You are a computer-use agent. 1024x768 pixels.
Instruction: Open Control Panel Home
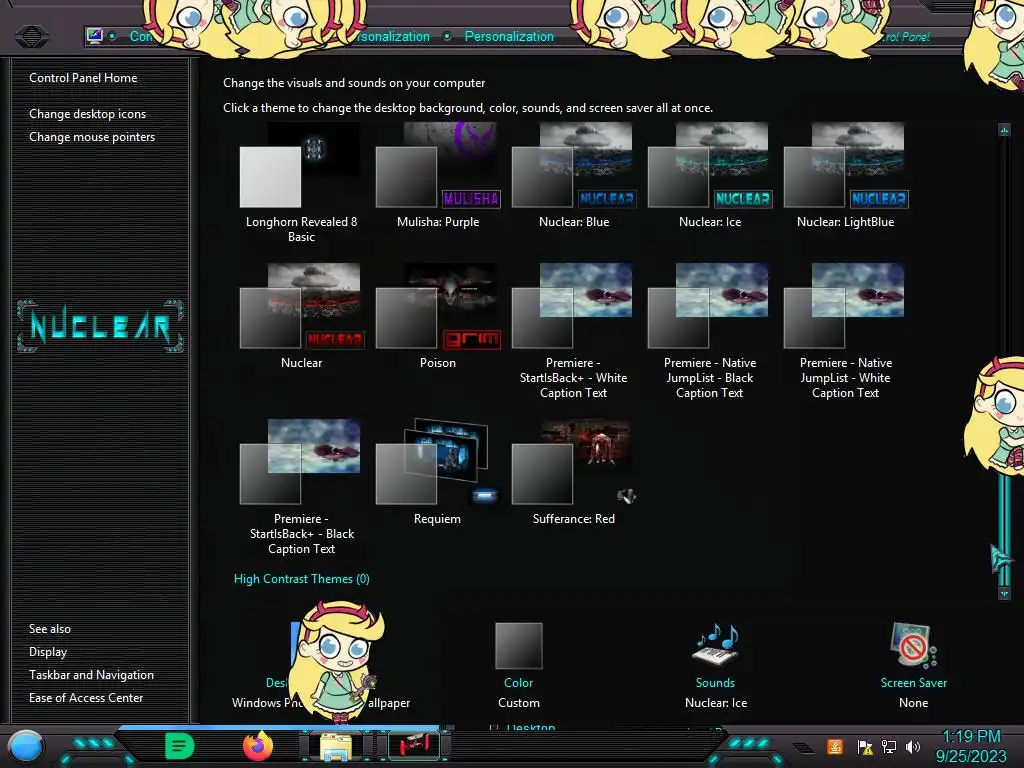83,78
